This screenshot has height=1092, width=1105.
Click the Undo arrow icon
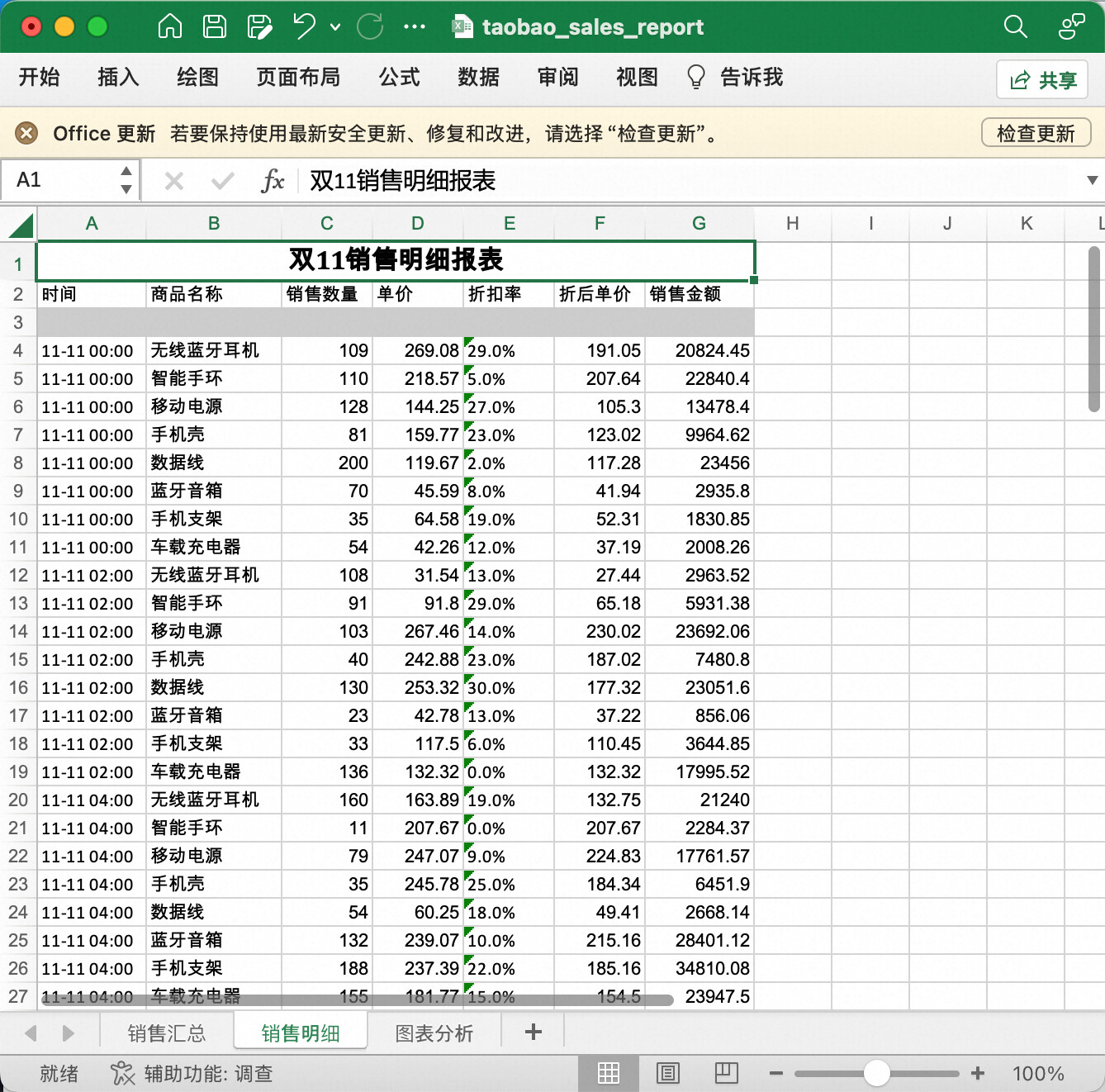(304, 26)
